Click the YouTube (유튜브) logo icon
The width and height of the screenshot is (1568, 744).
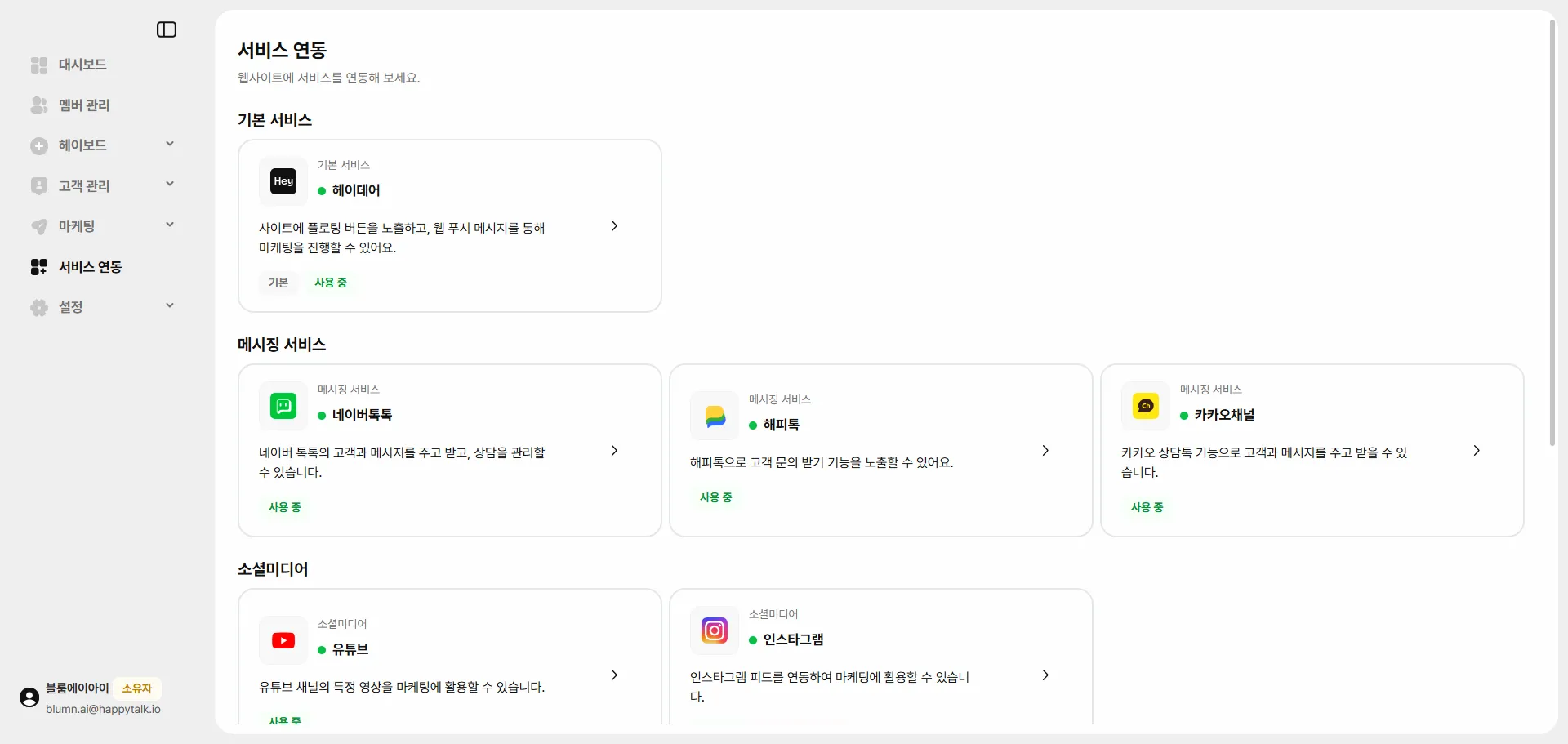click(283, 640)
